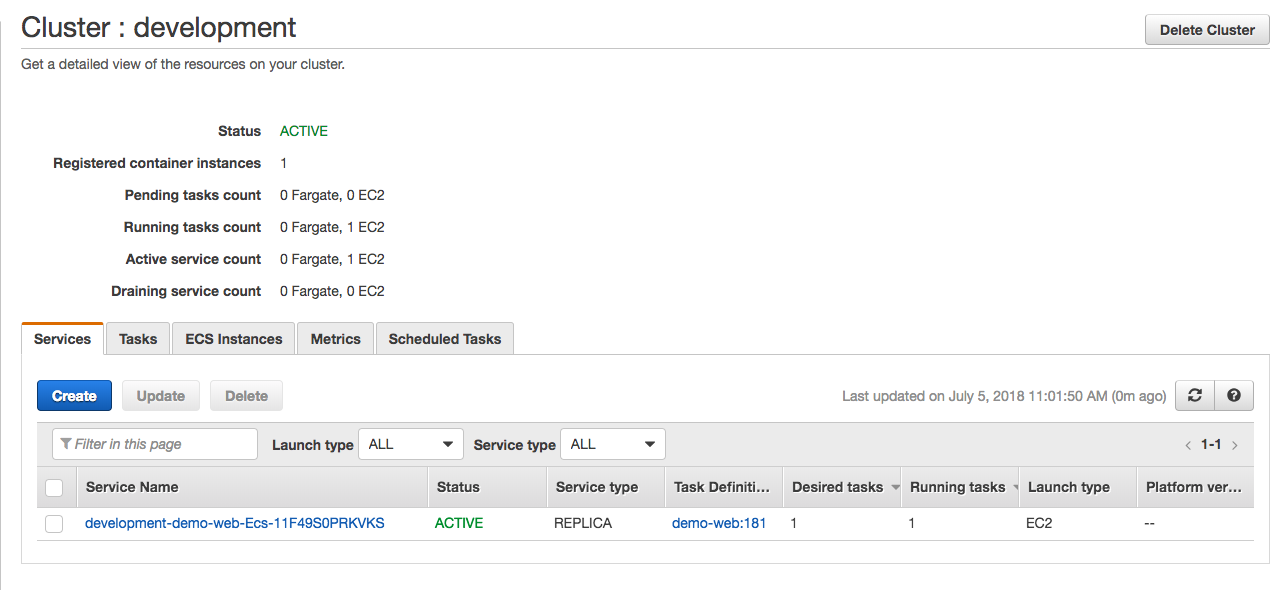Sort by Running tasks arrow

coord(1015,488)
